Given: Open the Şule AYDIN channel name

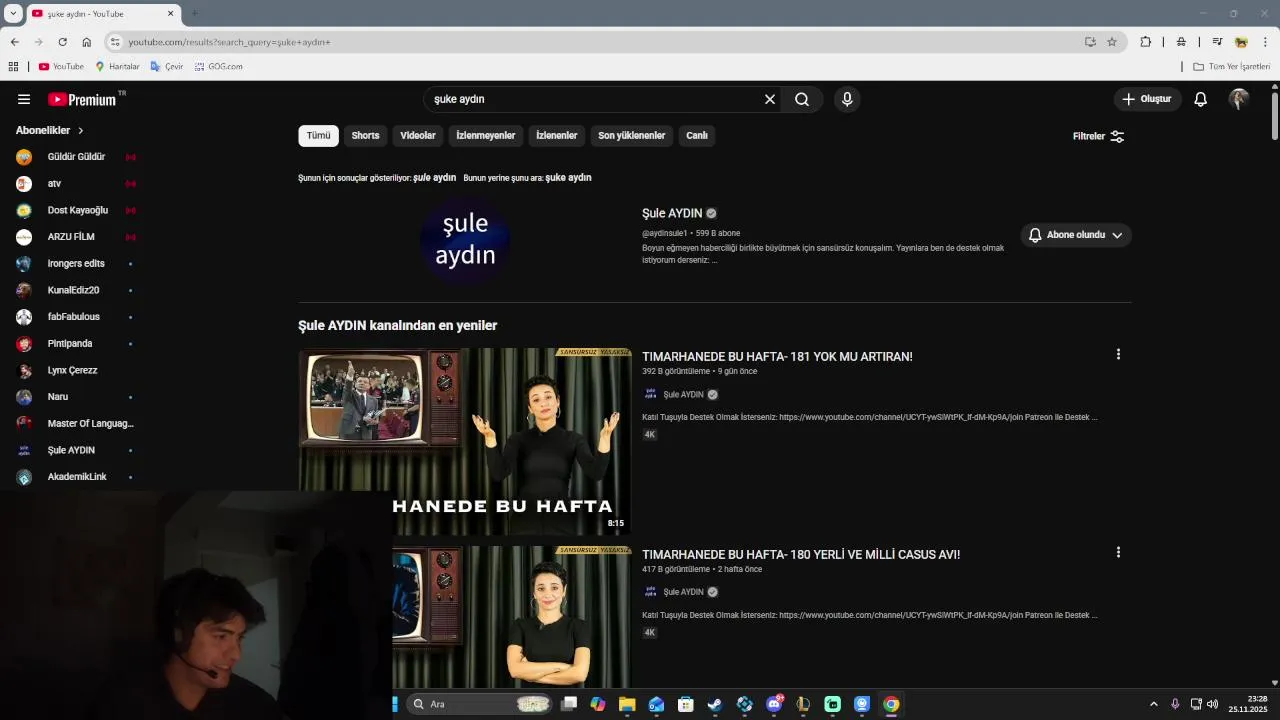Looking at the screenshot, I should click(672, 213).
